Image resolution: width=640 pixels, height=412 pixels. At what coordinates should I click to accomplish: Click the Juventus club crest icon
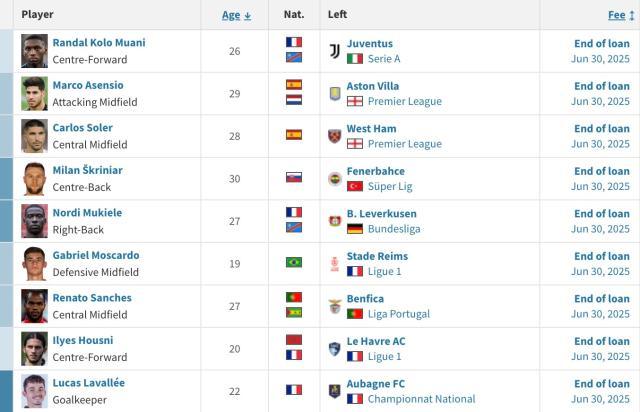(334, 51)
